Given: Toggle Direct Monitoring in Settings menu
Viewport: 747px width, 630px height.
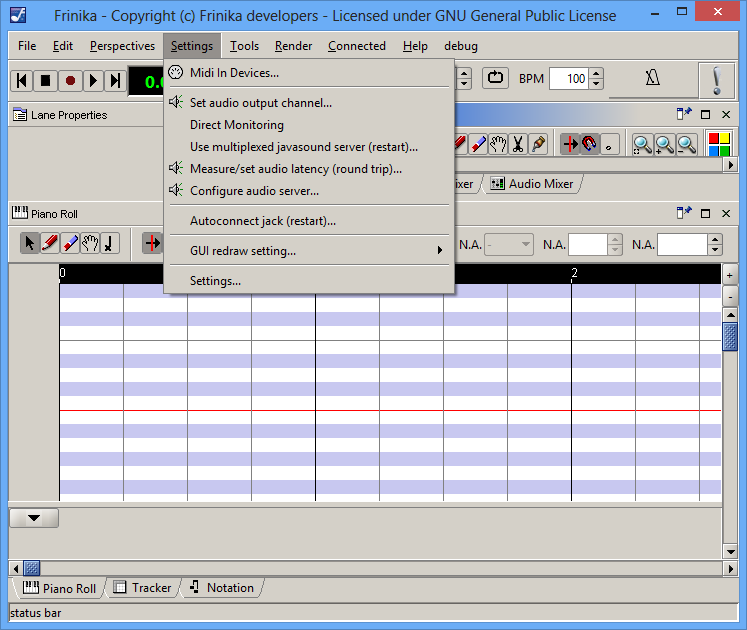Looking at the screenshot, I should click(x=237, y=125).
